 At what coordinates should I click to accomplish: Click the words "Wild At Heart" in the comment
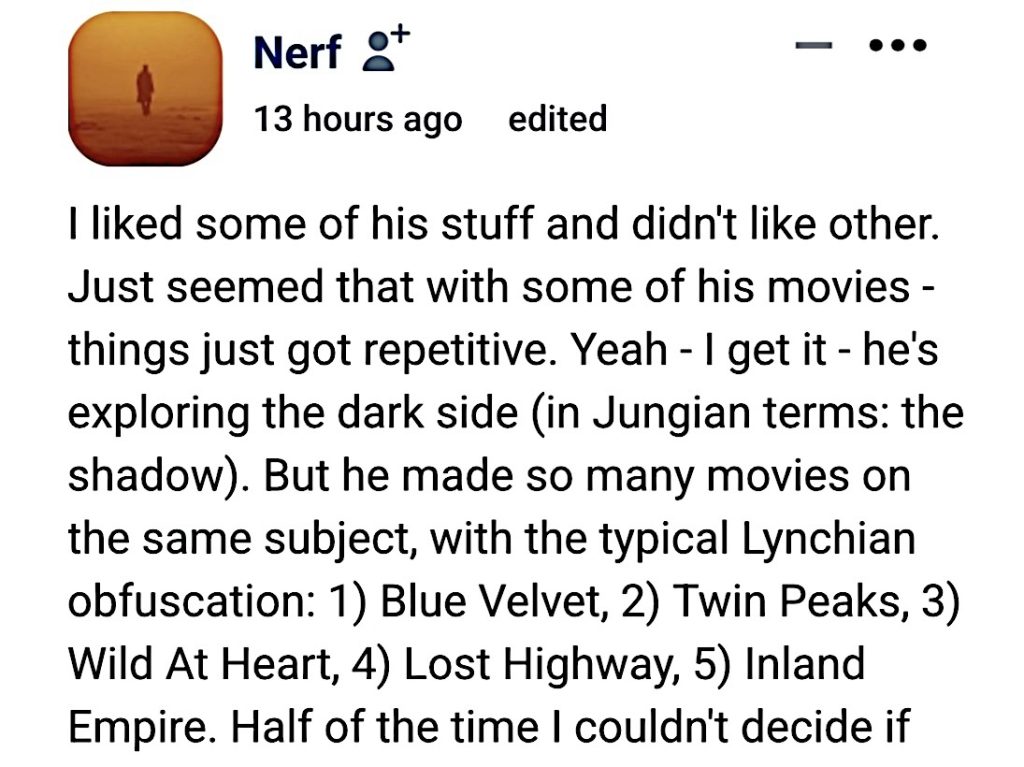pos(201,663)
